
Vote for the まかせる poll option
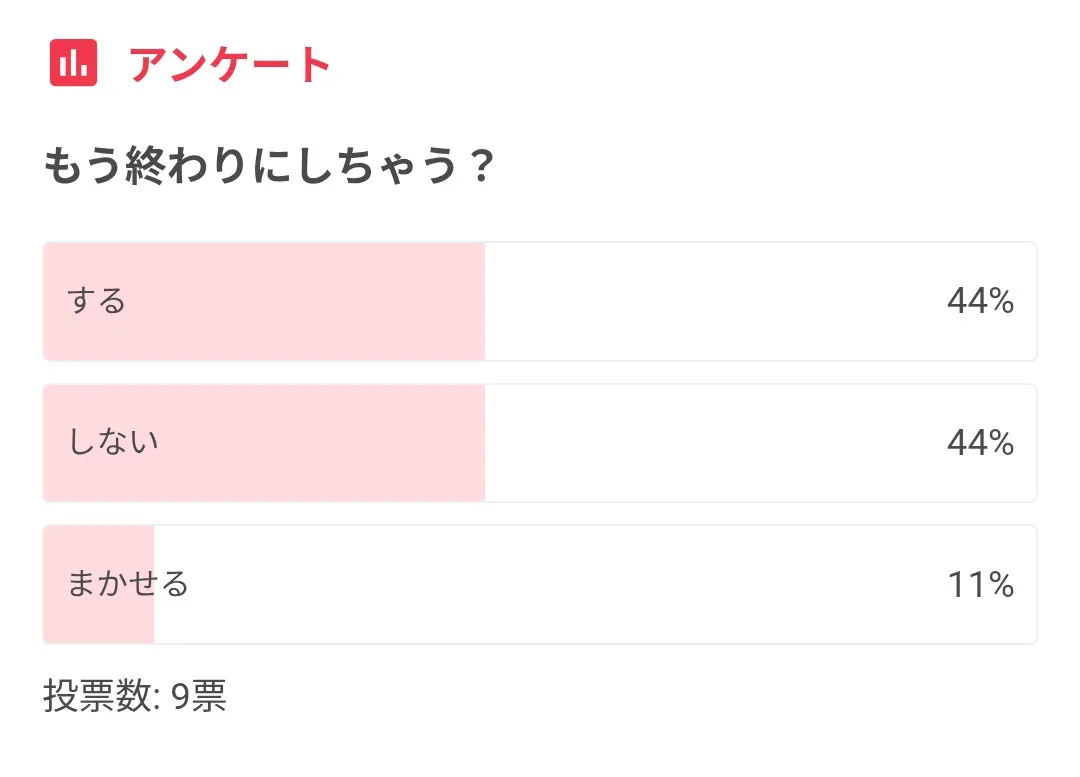539,584
